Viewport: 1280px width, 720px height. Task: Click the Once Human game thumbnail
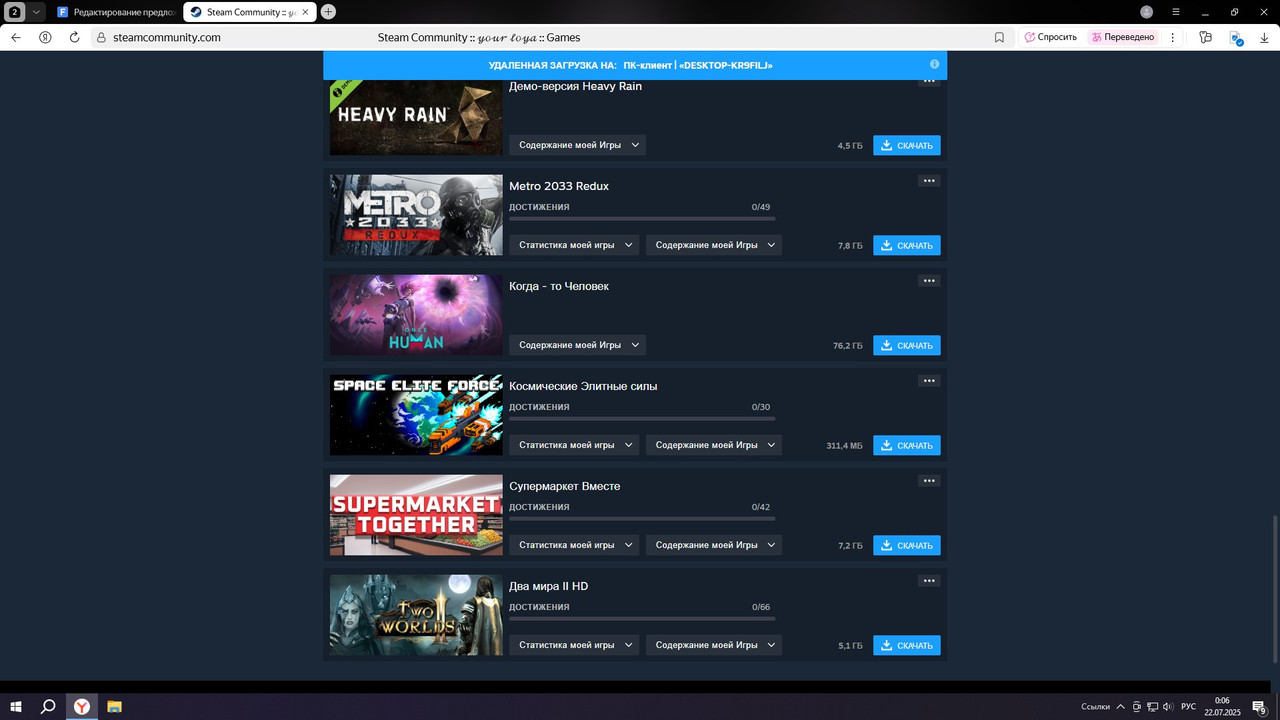coord(416,315)
